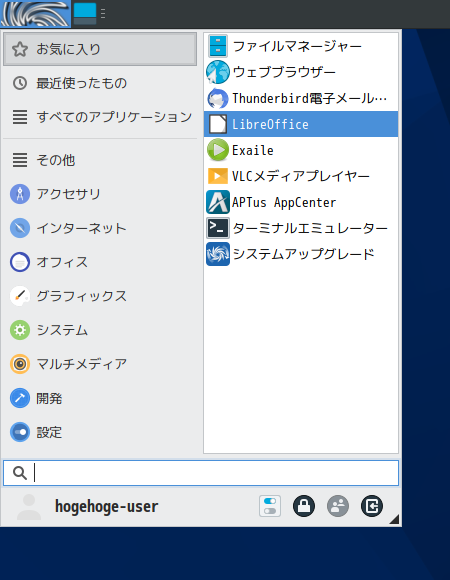Open the ファイルマネージャー file manager icon
450x580 pixels.
click(x=217, y=46)
